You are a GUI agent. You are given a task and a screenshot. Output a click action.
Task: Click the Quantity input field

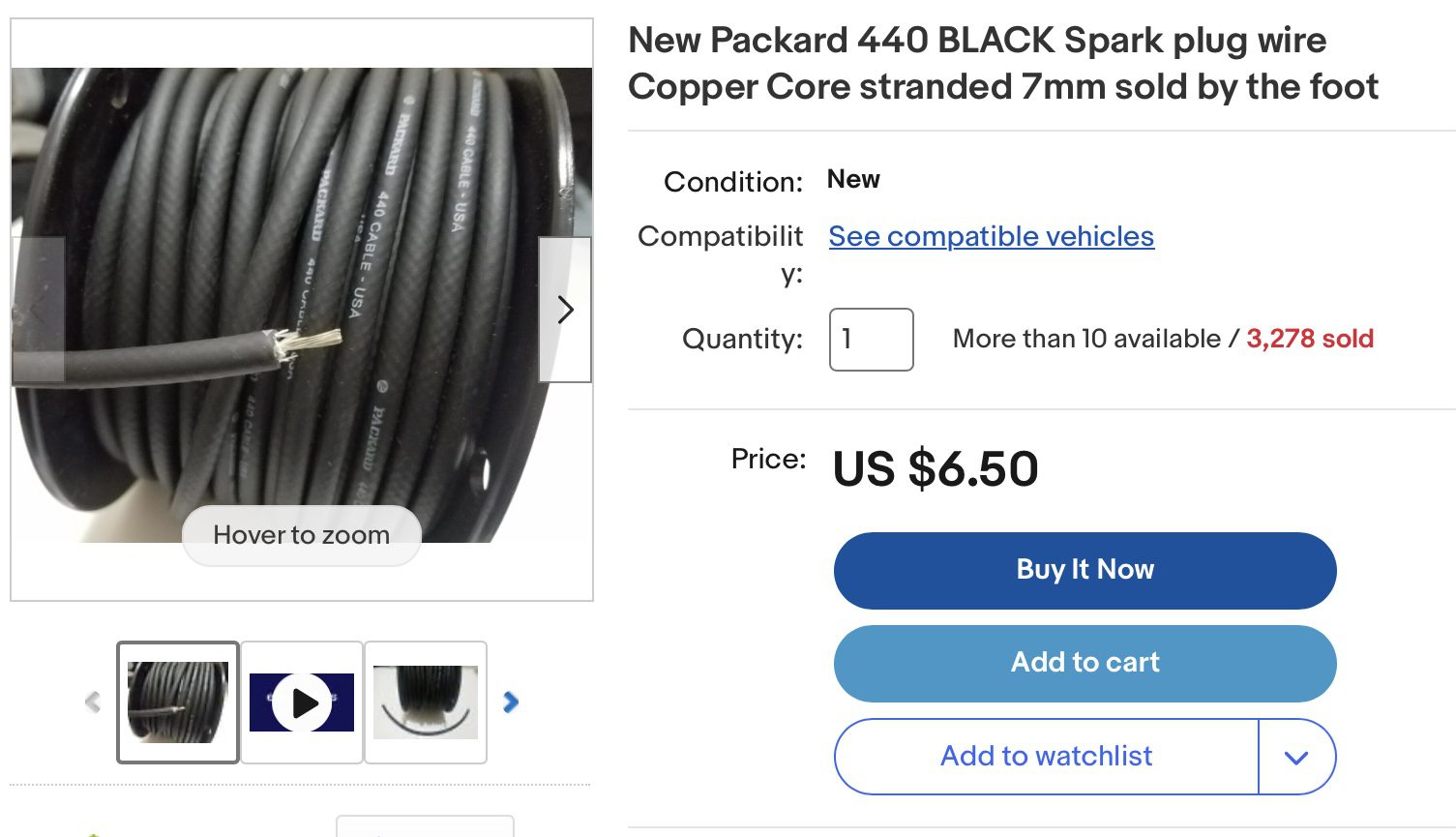point(871,340)
